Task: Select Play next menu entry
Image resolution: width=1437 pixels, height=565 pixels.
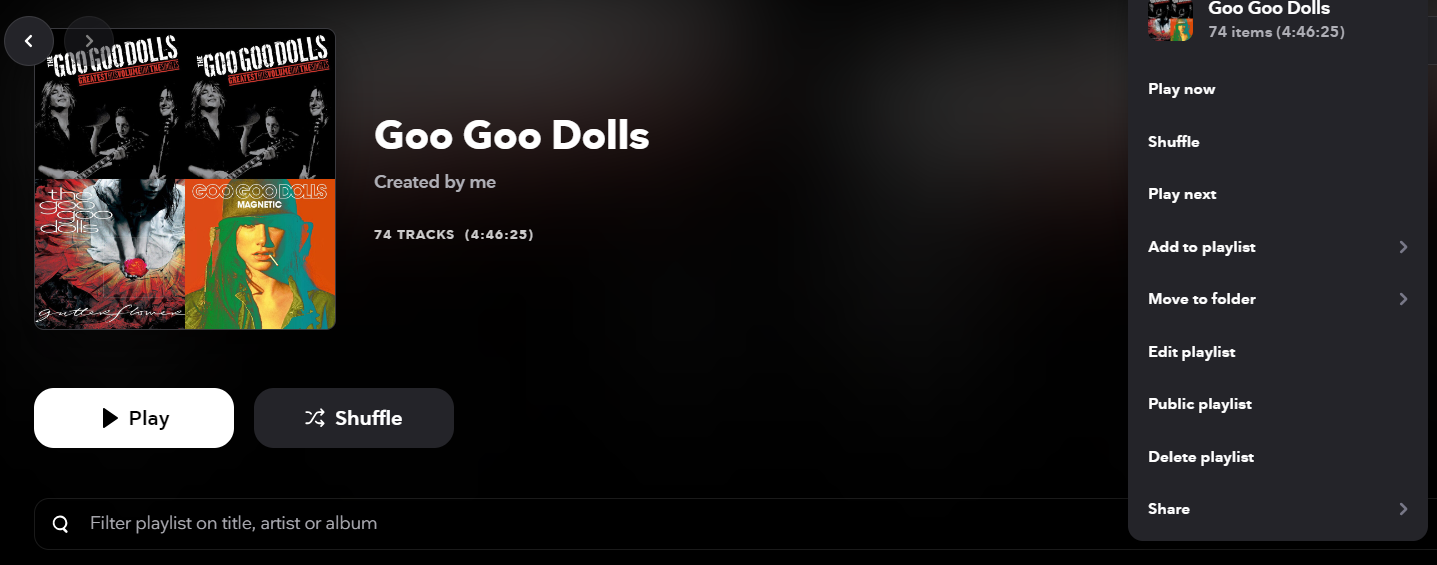Action: pyautogui.click(x=1182, y=194)
